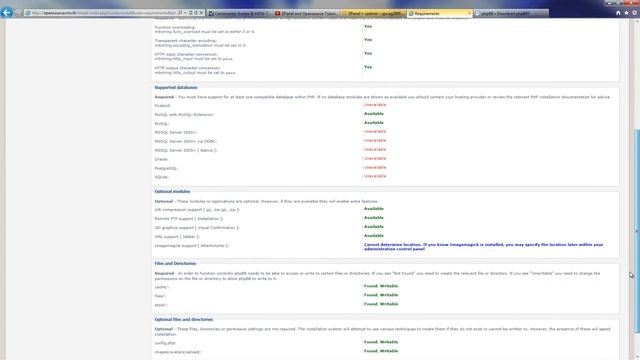Click Yes status for Function overloading
Screen dimensions: 640x360
368,27
